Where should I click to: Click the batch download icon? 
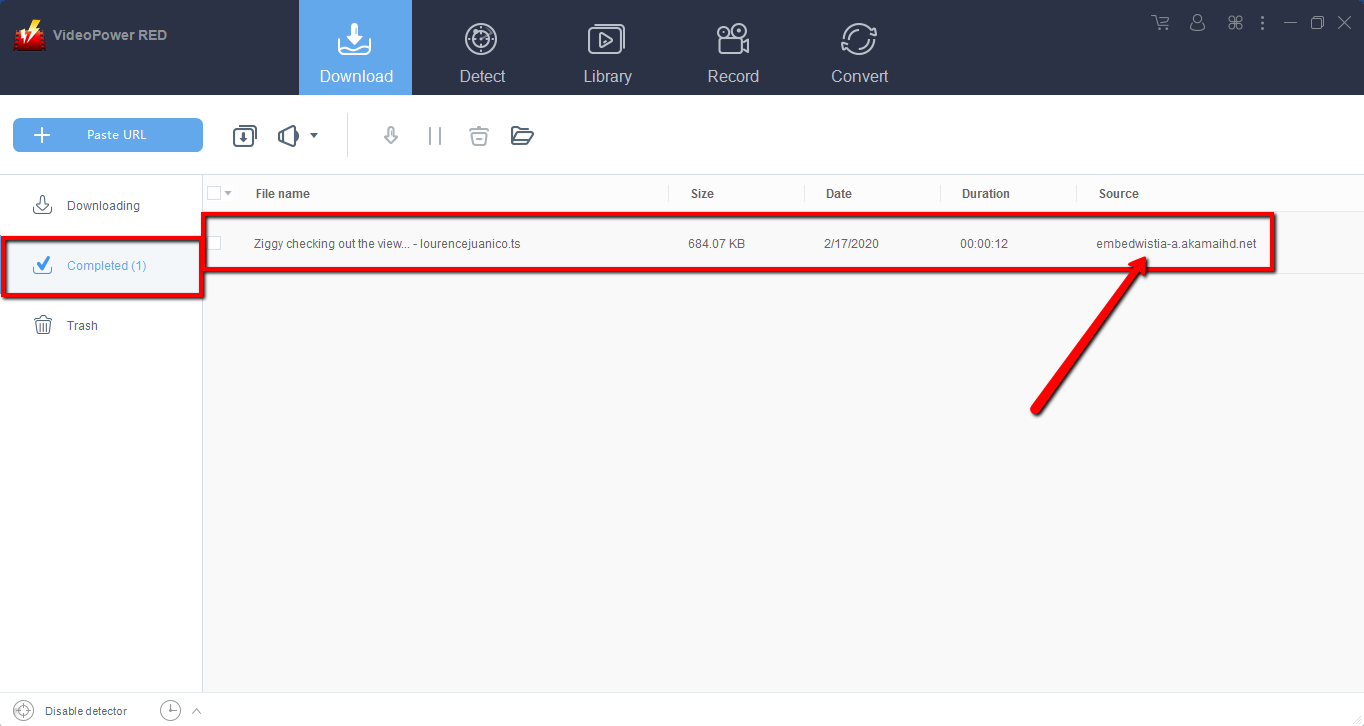[x=244, y=136]
